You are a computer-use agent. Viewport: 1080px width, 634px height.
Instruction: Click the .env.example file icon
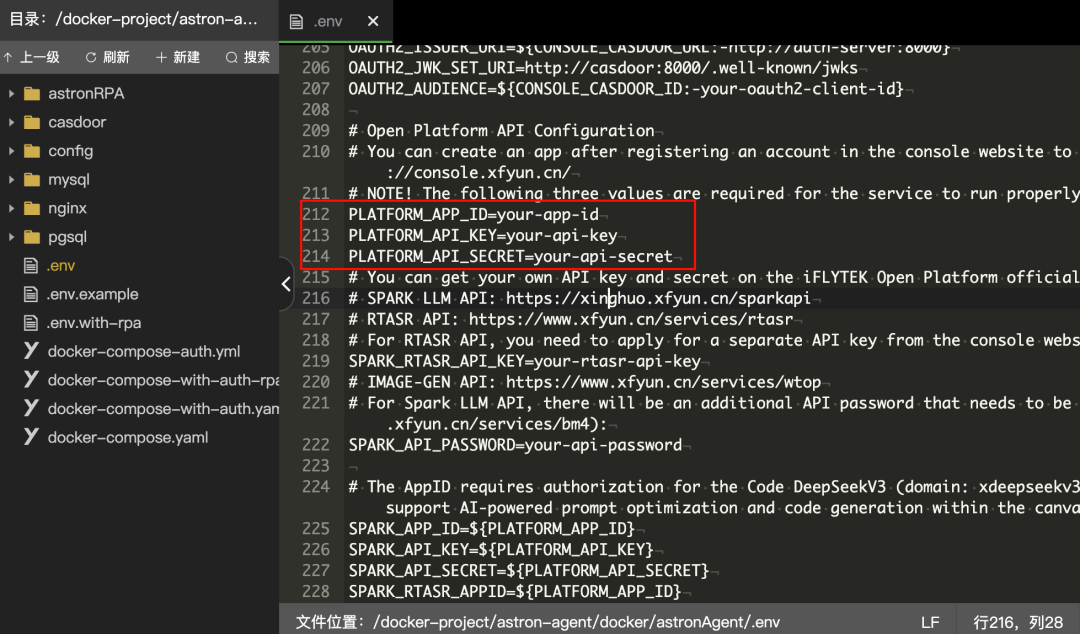[30, 294]
